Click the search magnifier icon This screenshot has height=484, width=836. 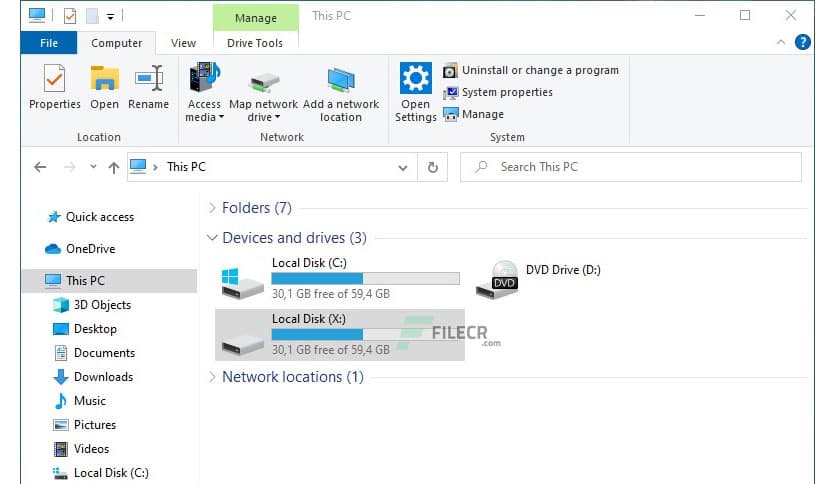(x=481, y=167)
